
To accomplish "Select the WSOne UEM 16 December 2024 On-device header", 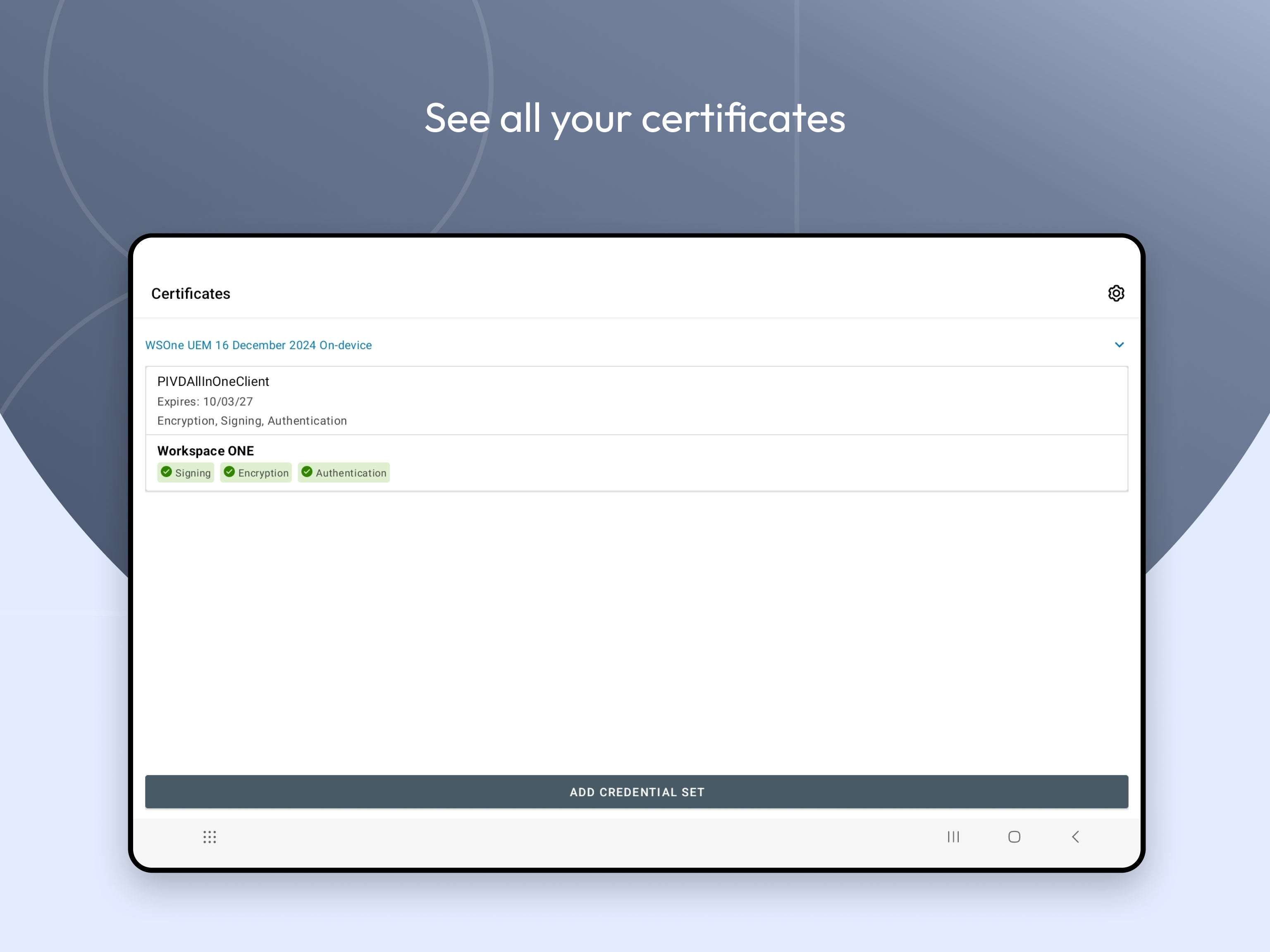I will 258,345.
